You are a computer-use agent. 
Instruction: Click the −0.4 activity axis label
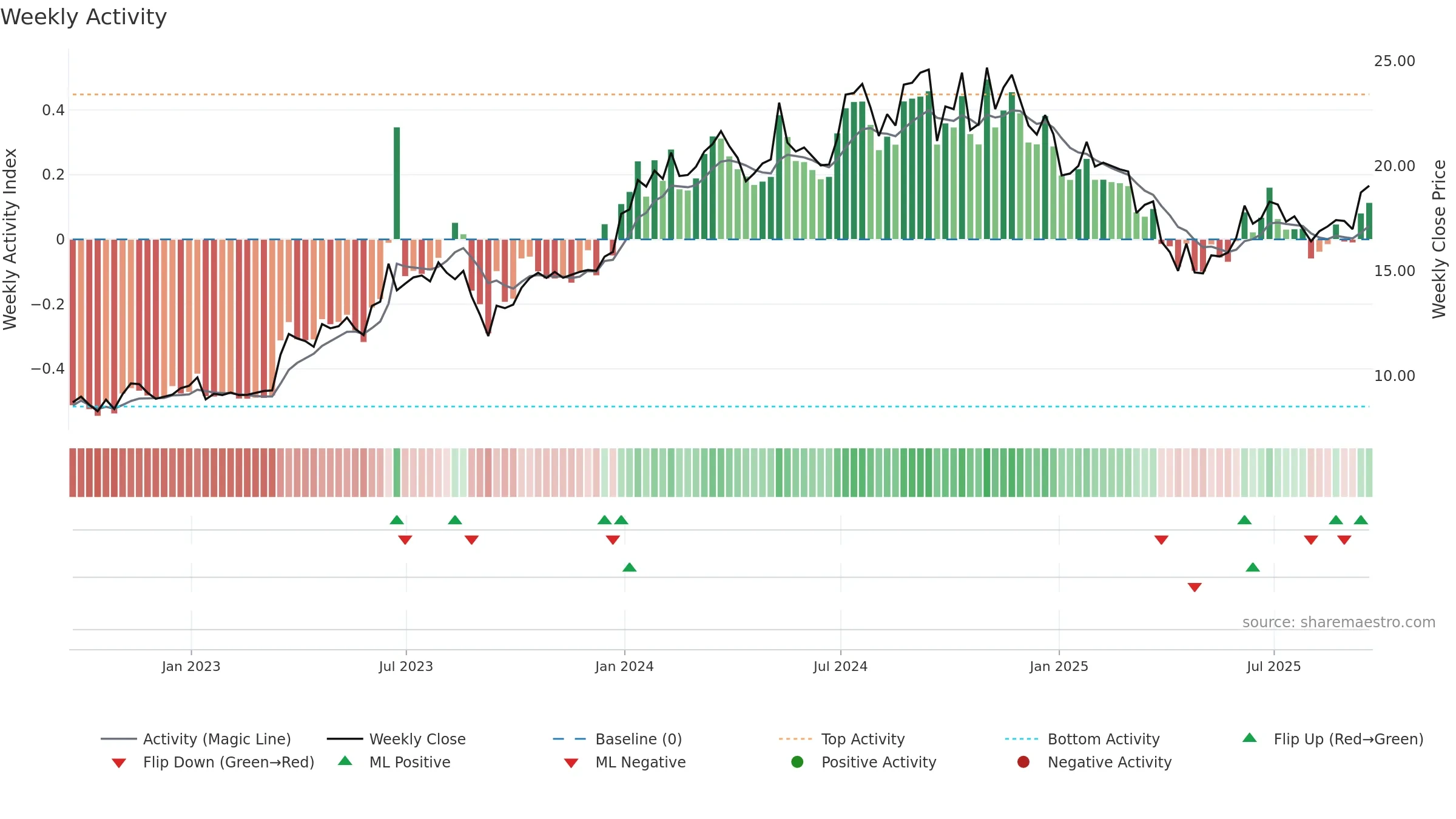pos(48,368)
